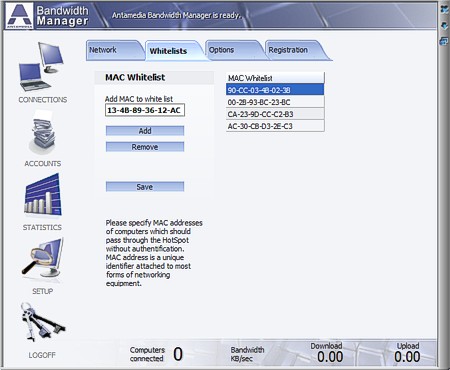Image resolution: width=450 pixels, height=370 pixels.
Task: Select MAC entry AC-30-CB-D3-2E-C3
Action: 275,126
